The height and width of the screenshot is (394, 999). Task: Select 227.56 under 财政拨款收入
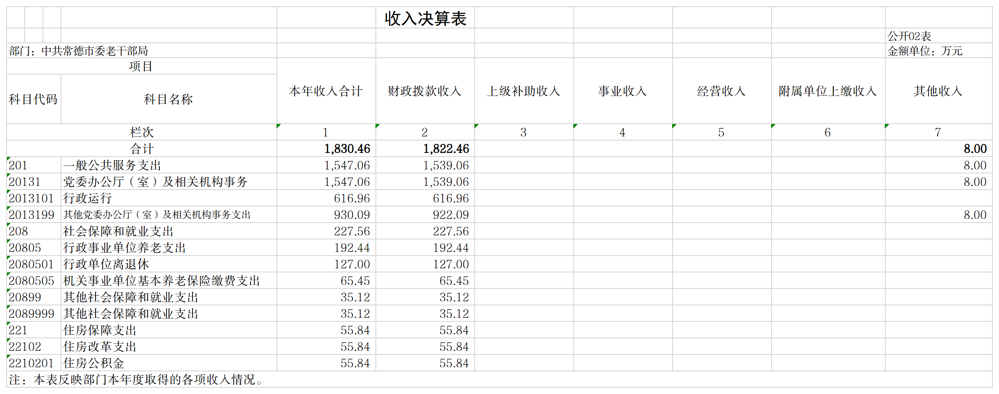pos(450,231)
